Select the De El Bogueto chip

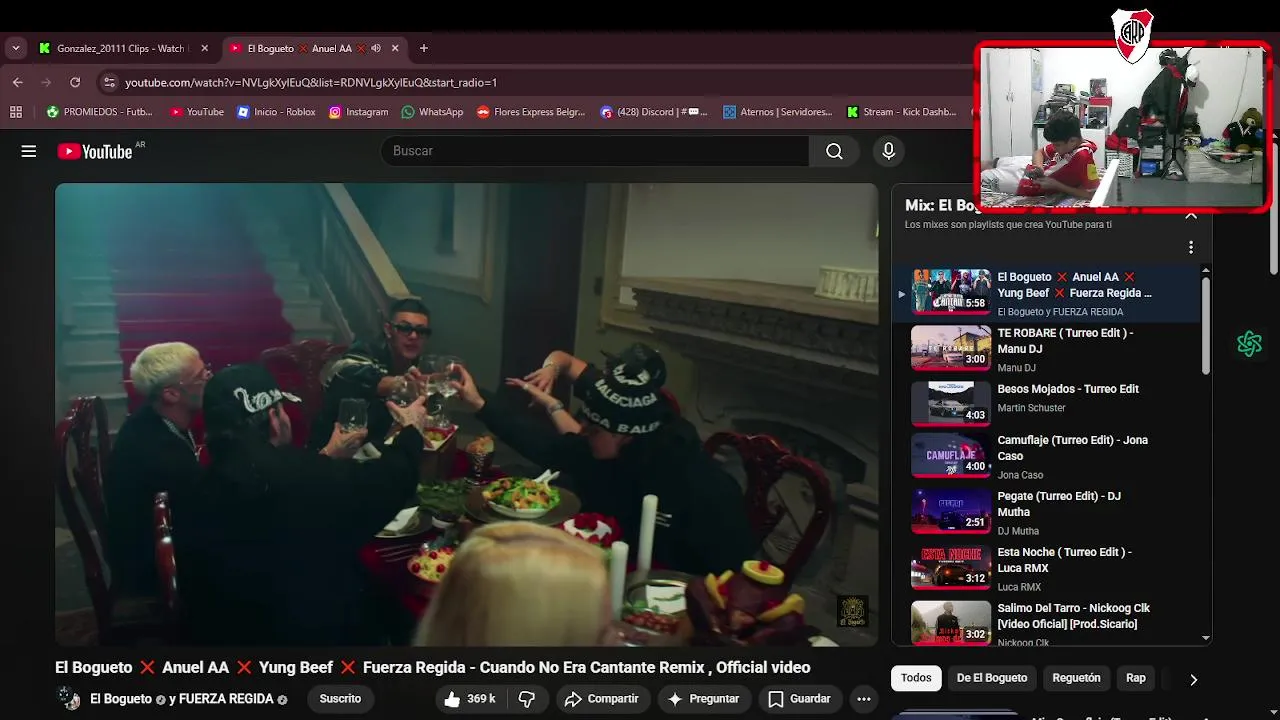(992, 678)
